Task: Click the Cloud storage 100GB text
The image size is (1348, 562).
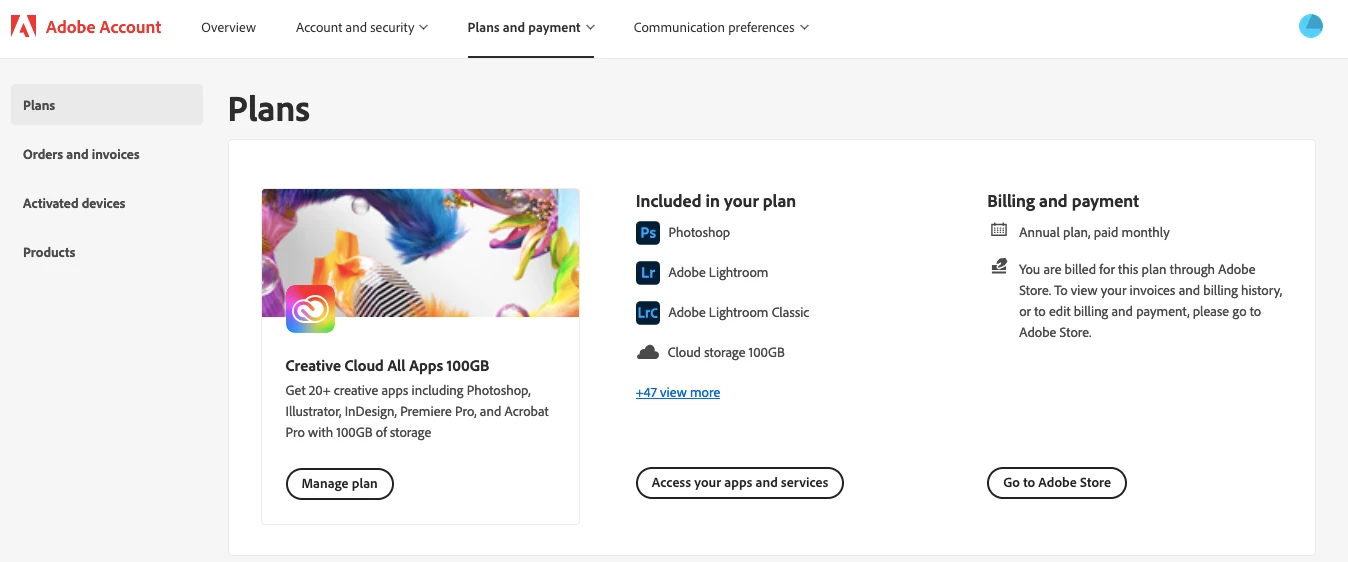Action: 726,353
